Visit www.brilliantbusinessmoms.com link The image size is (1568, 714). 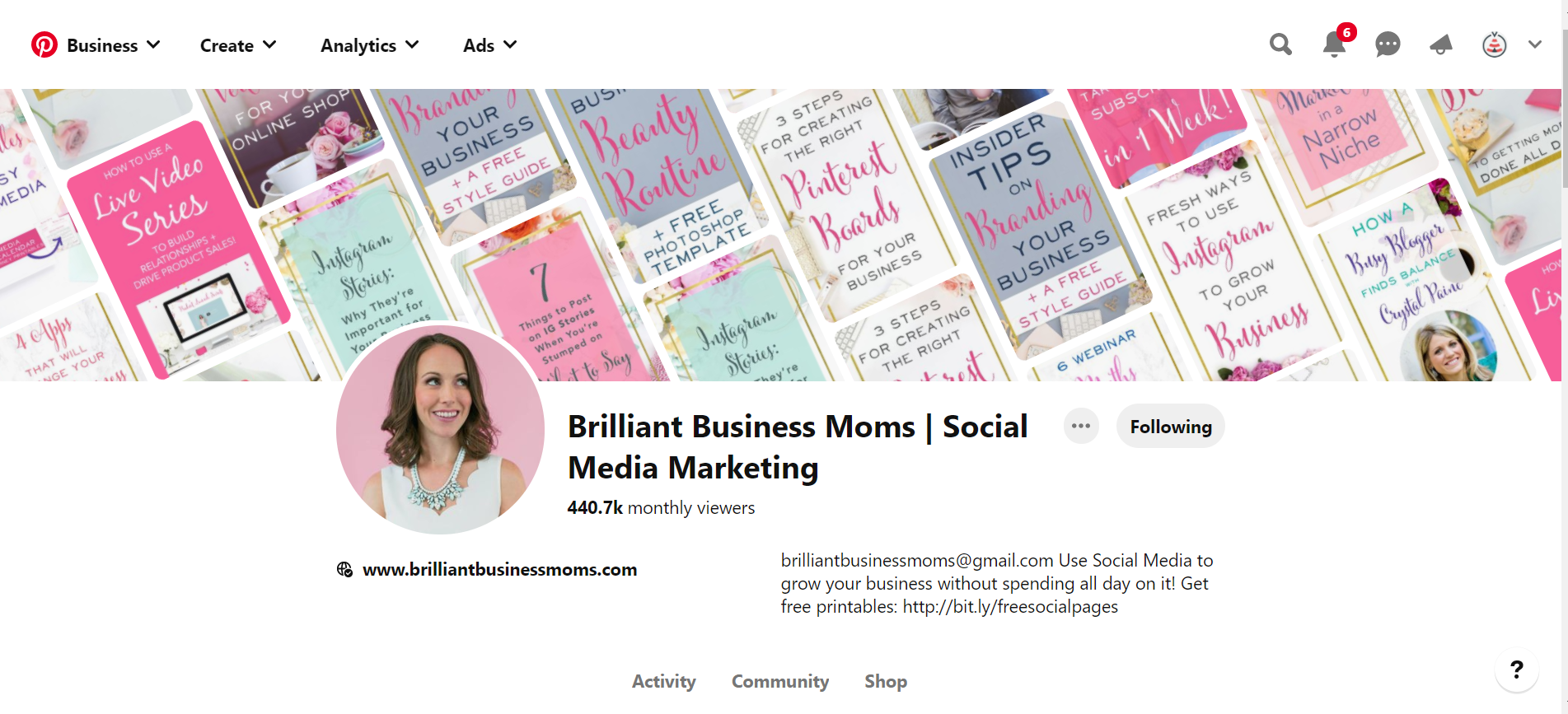pos(499,569)
